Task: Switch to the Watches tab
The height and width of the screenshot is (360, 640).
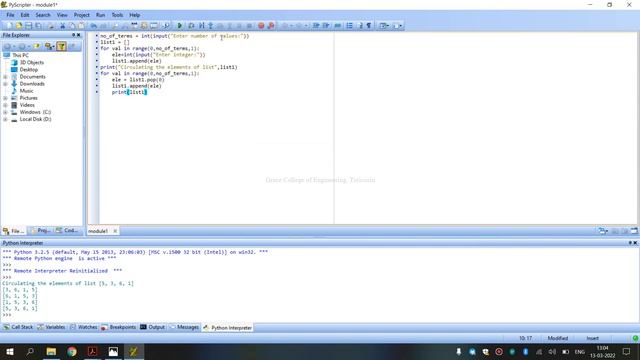Action: tap(83, 327)
